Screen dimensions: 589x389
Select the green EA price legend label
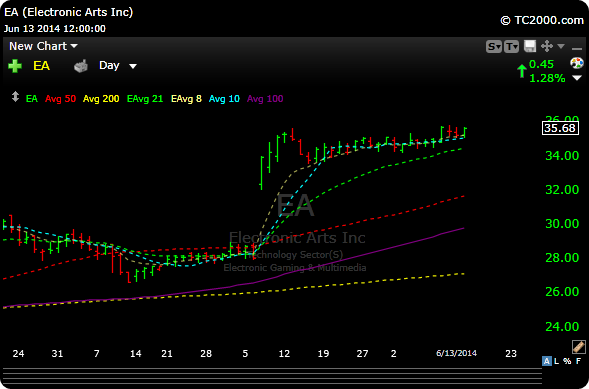pos(32,99)
